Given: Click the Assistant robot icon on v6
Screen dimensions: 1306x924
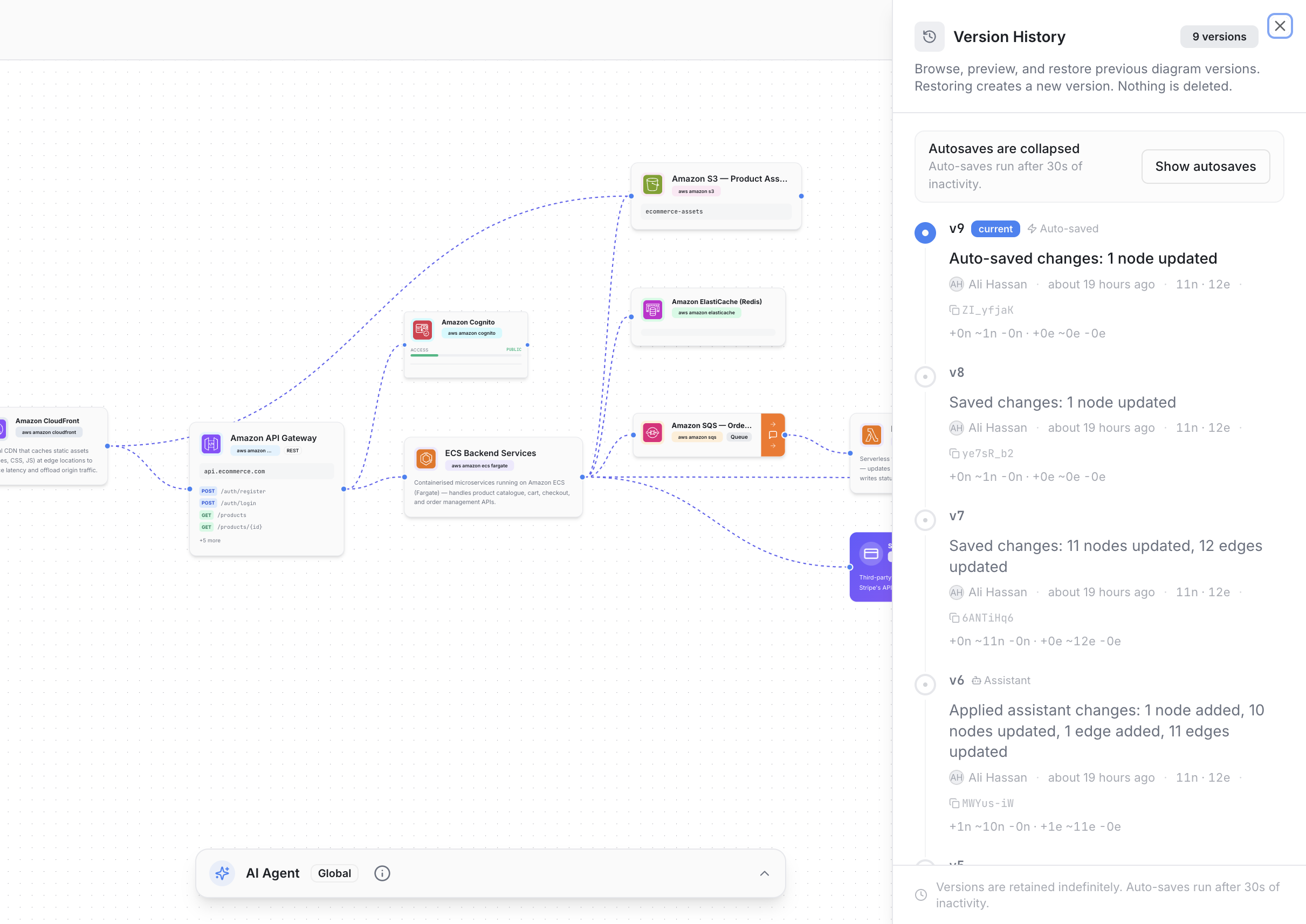Looking at the screenshot, I should (976, 680).
